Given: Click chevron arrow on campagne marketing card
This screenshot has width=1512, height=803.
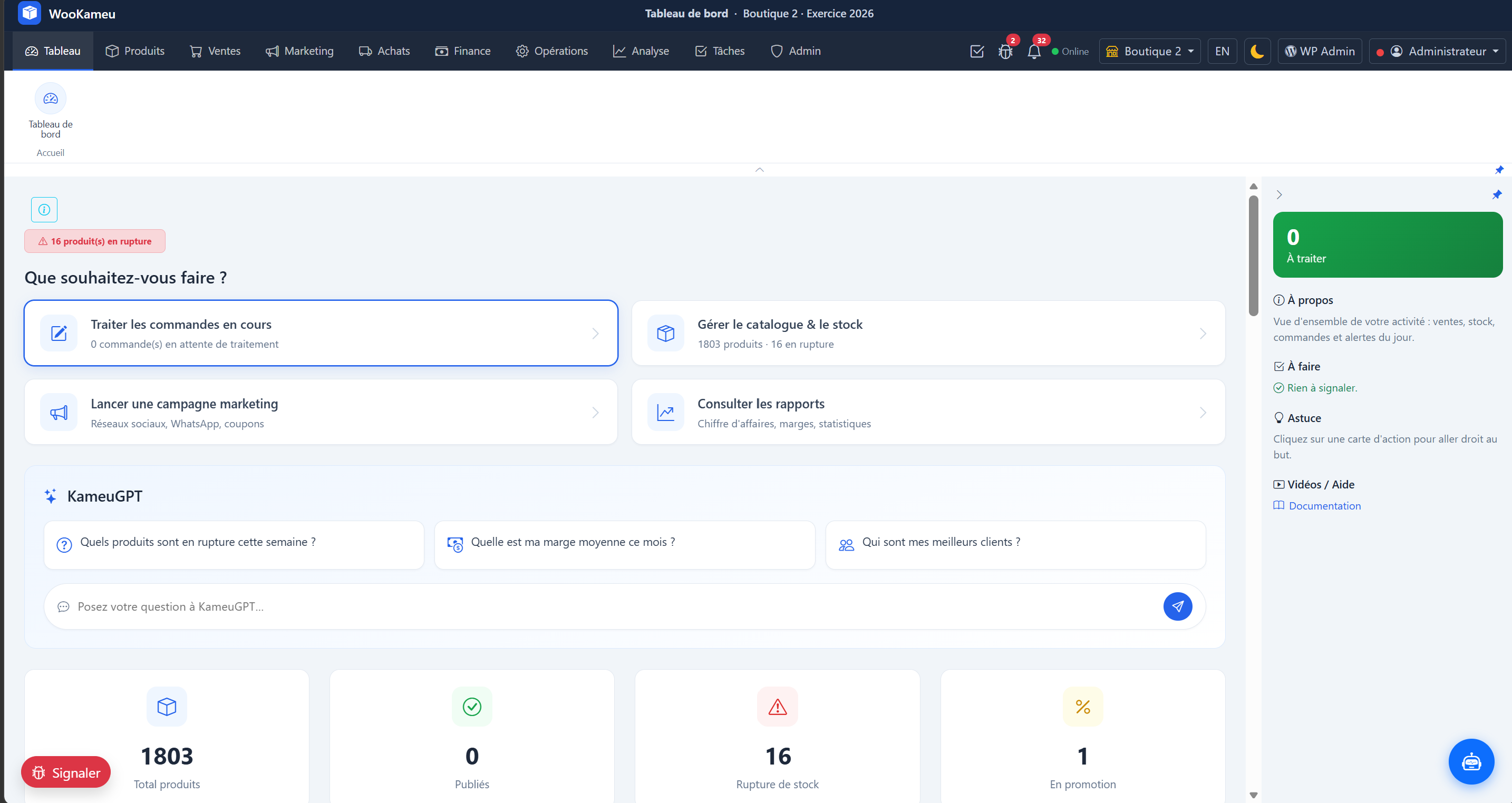Looking at the screenshot, I should click(x=595, y=413).
